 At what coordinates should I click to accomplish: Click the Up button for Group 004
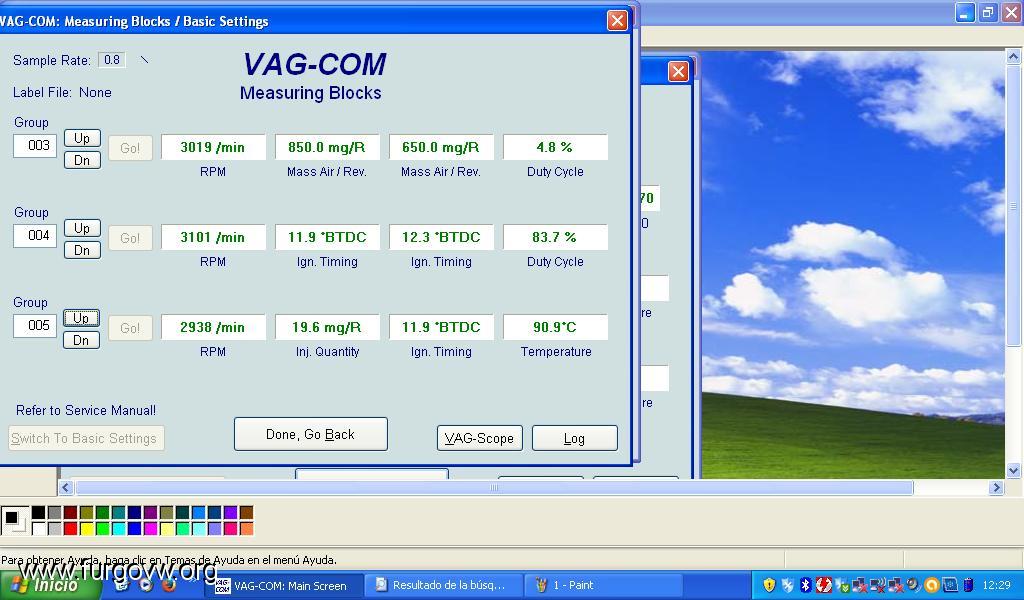82,229
